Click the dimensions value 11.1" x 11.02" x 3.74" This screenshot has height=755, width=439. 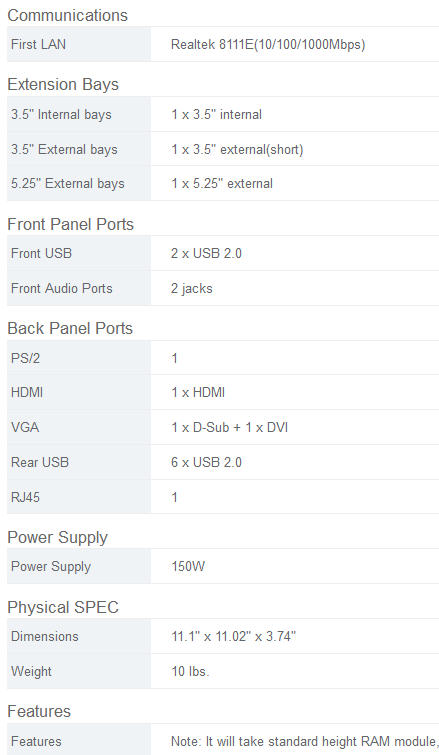[233, 637]
